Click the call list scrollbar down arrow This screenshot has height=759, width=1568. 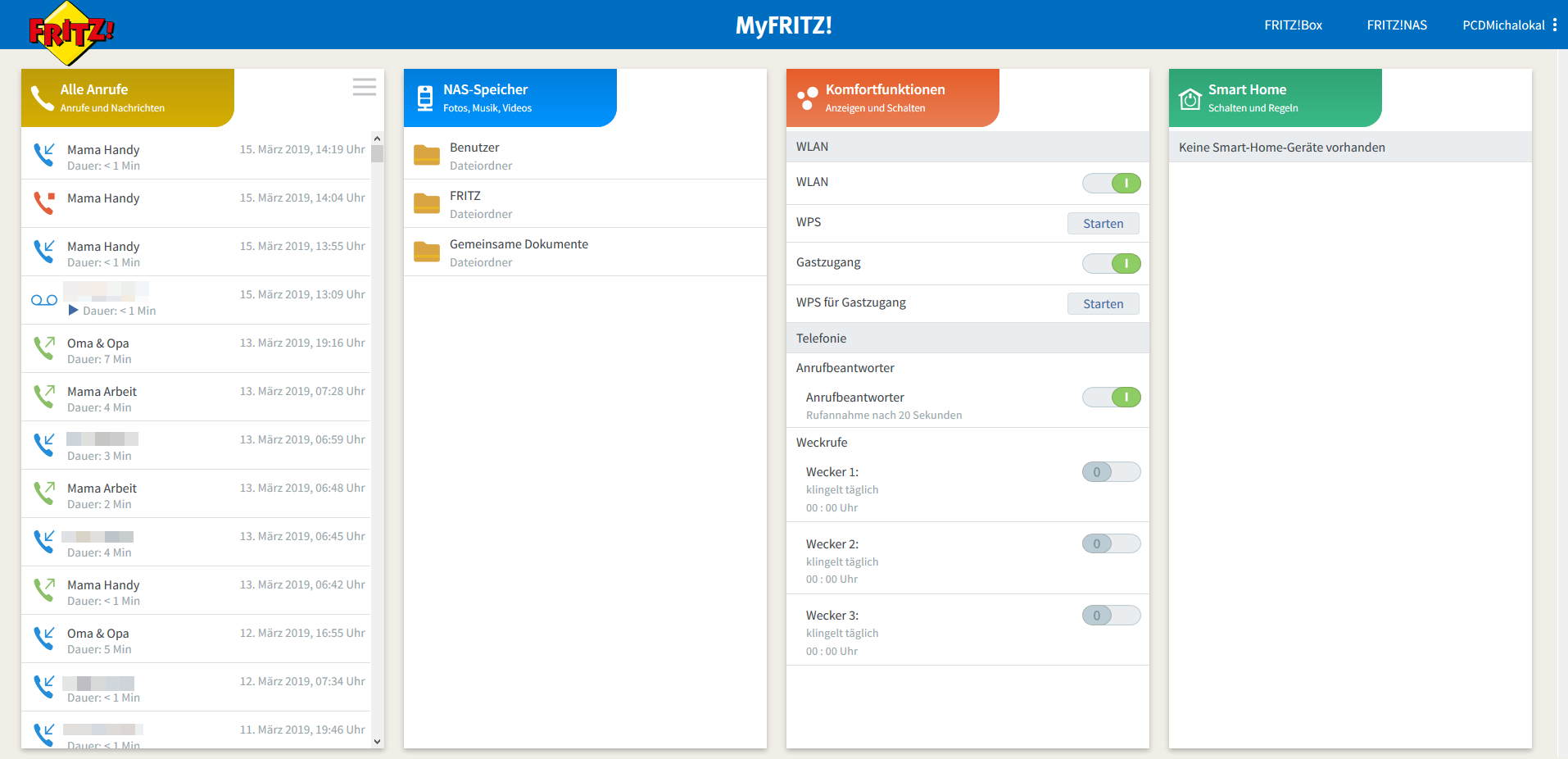pyautogui.click(x=377, y=742)
